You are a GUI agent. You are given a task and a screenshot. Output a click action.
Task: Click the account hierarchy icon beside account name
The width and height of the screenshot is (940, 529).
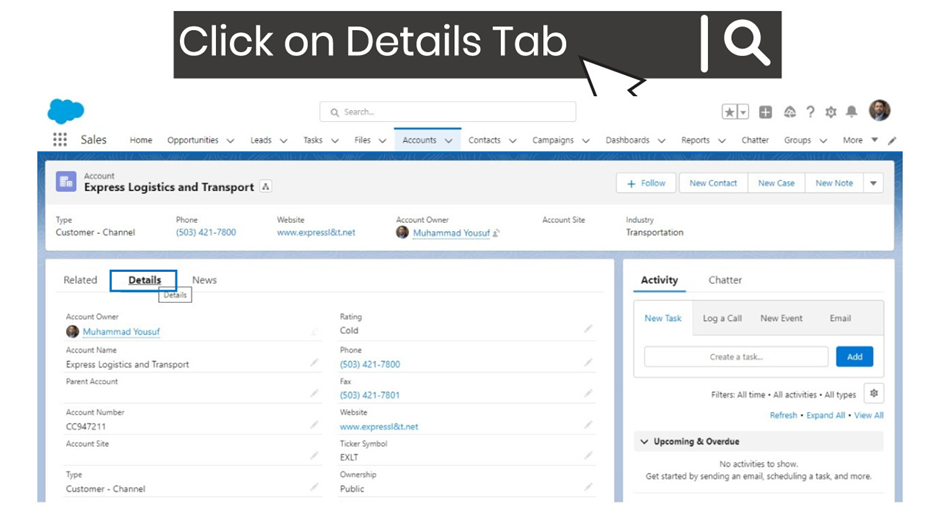tap(266, 187)
